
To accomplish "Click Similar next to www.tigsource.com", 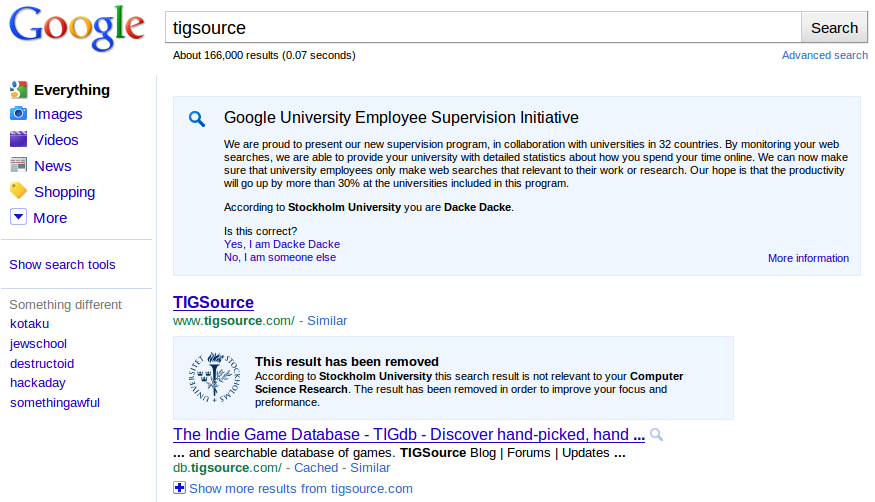I will [327, 320].
